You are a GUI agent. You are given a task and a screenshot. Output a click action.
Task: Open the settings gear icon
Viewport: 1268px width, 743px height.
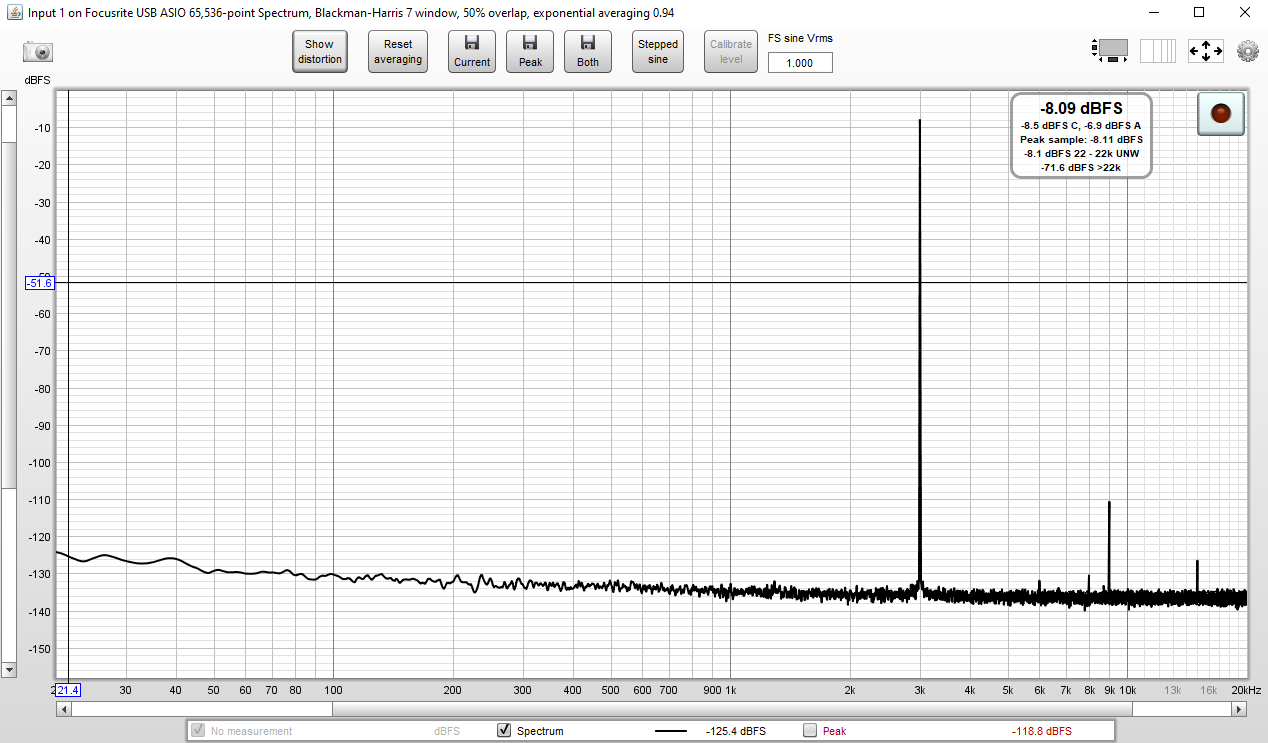click(1247, 51)
